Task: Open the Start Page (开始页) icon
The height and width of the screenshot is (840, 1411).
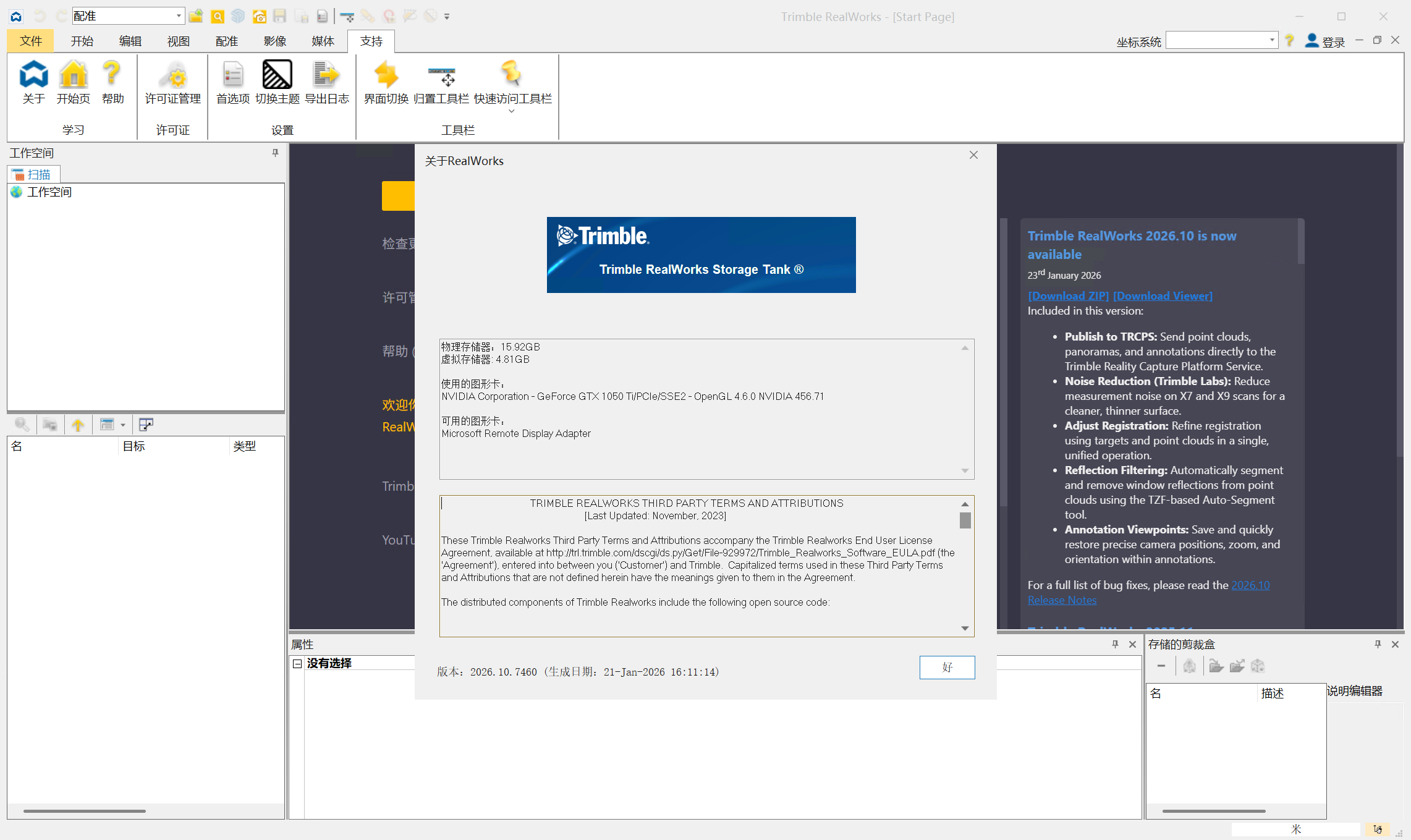Action: [74, 82]
